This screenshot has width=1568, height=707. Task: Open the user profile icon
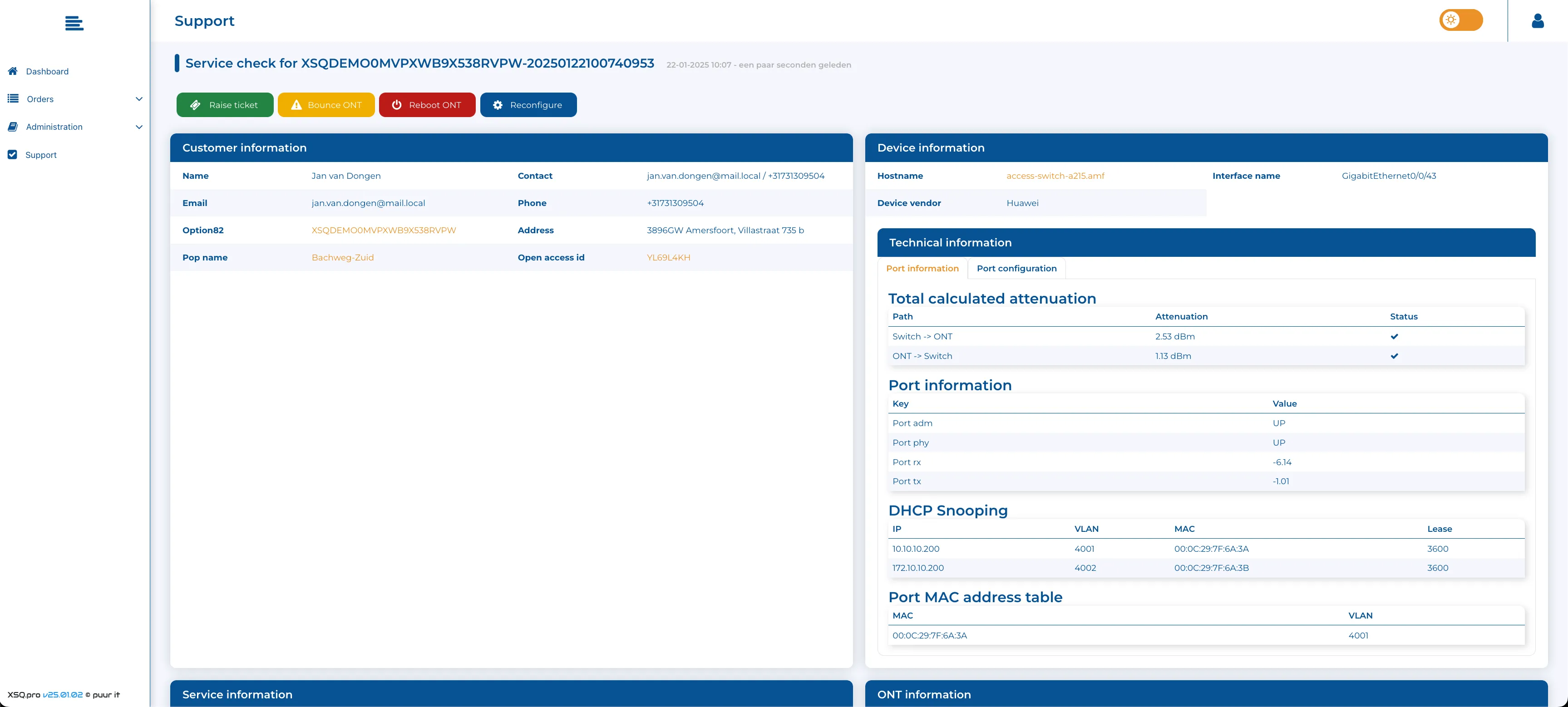[x=1538, y=21]
